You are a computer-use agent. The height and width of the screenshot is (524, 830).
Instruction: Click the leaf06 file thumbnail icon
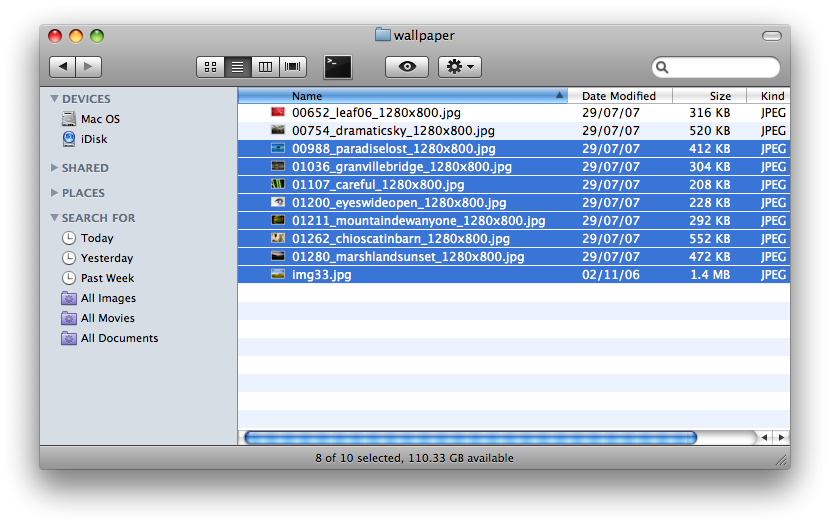point(278,112)
